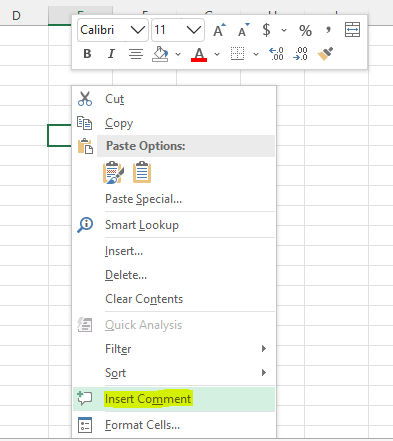The height and width of the screenshot is (441, 393).
Task: Open Format Cells... dialog
Action: click(x=174, y=425)
